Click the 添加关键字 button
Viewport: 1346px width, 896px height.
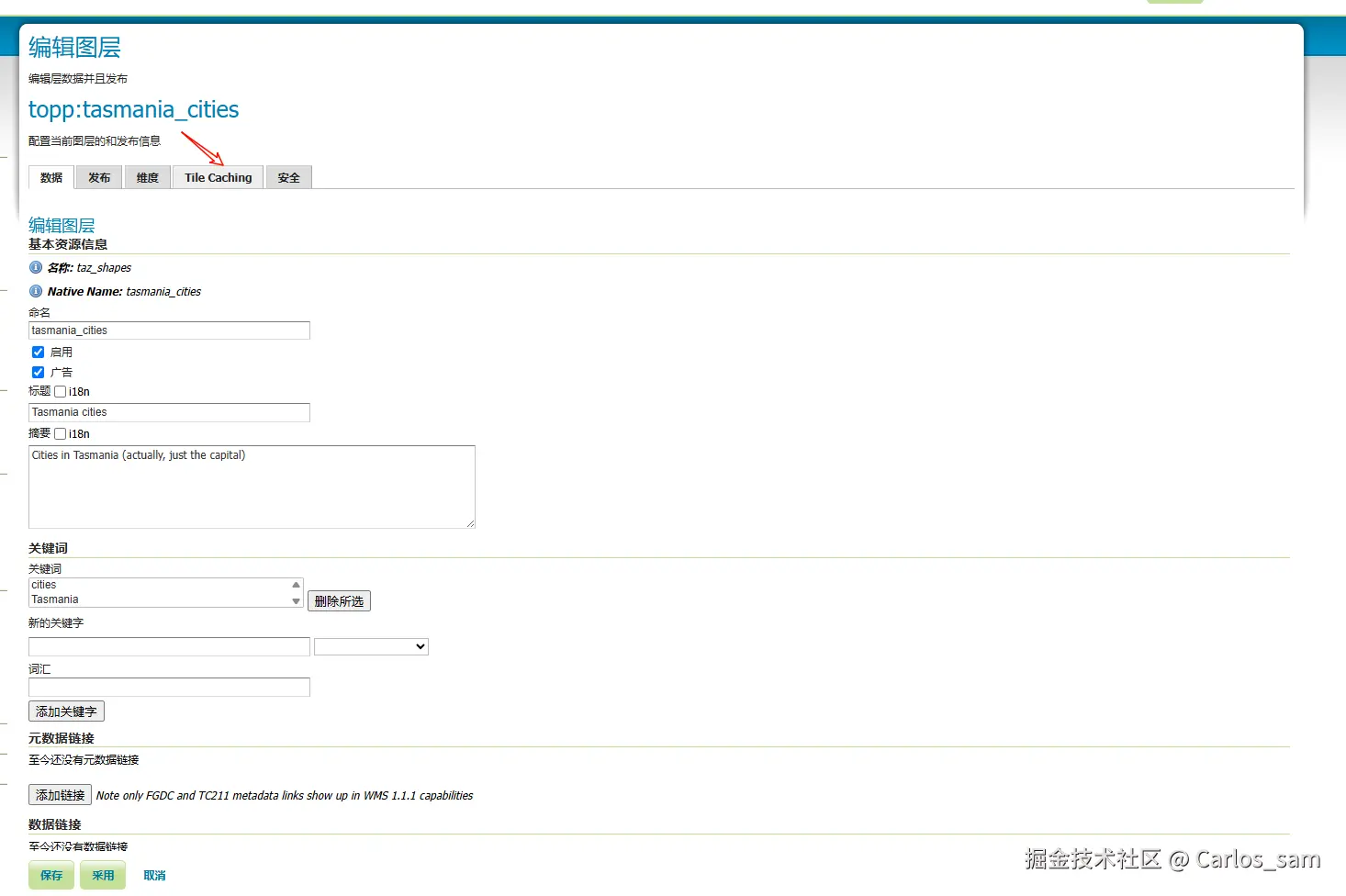click(x=66, y=711)
